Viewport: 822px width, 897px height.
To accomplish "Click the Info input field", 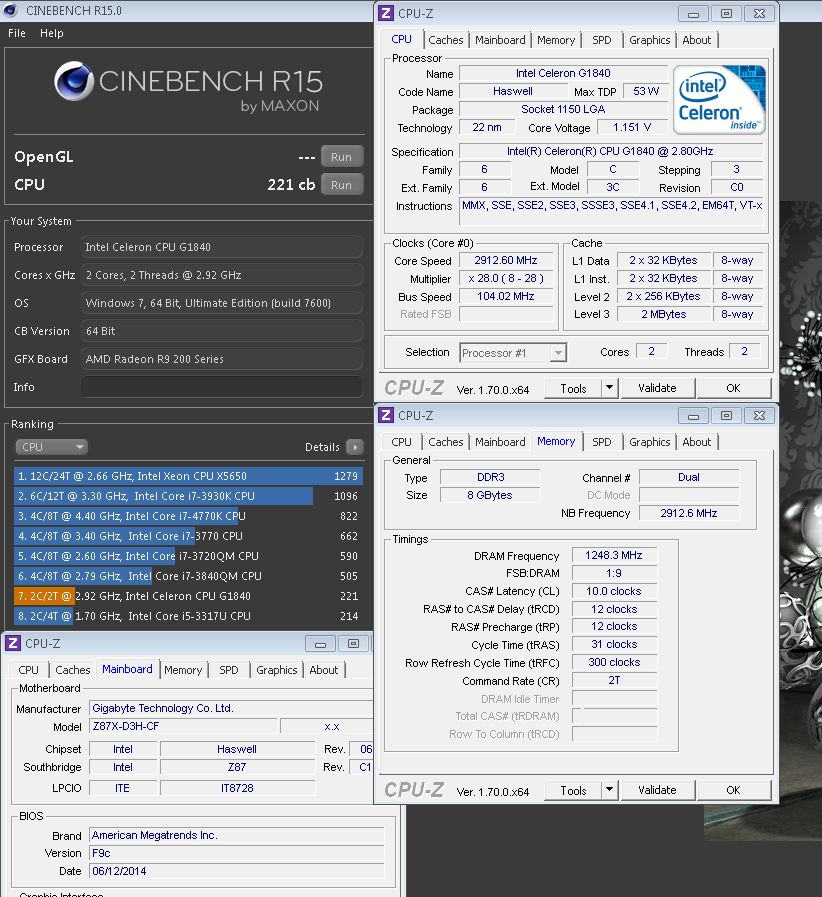I will pos(221,387).
